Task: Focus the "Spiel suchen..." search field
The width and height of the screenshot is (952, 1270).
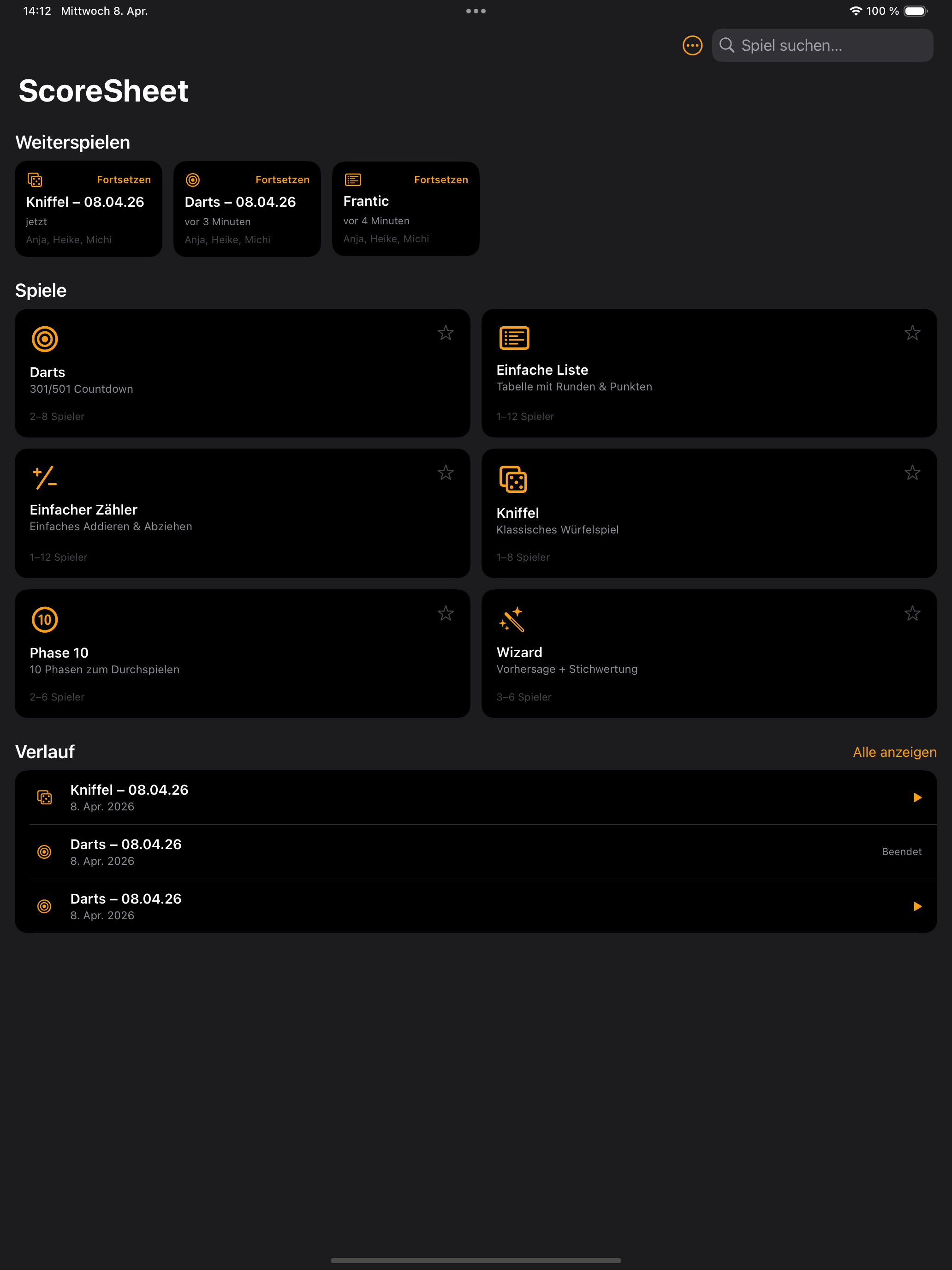Action: click(x=822, y=45)
